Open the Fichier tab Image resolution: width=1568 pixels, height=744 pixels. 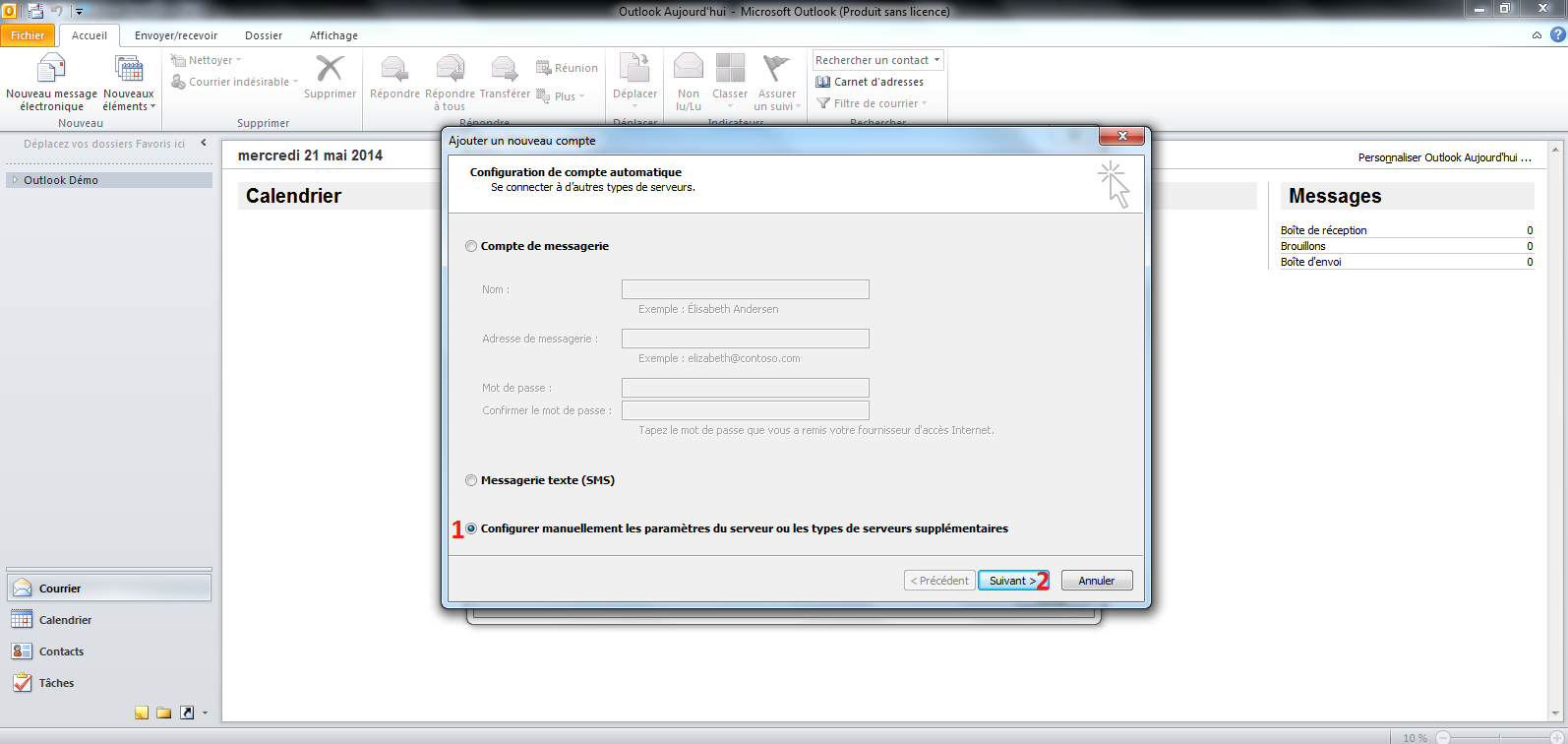pos(28,35)
